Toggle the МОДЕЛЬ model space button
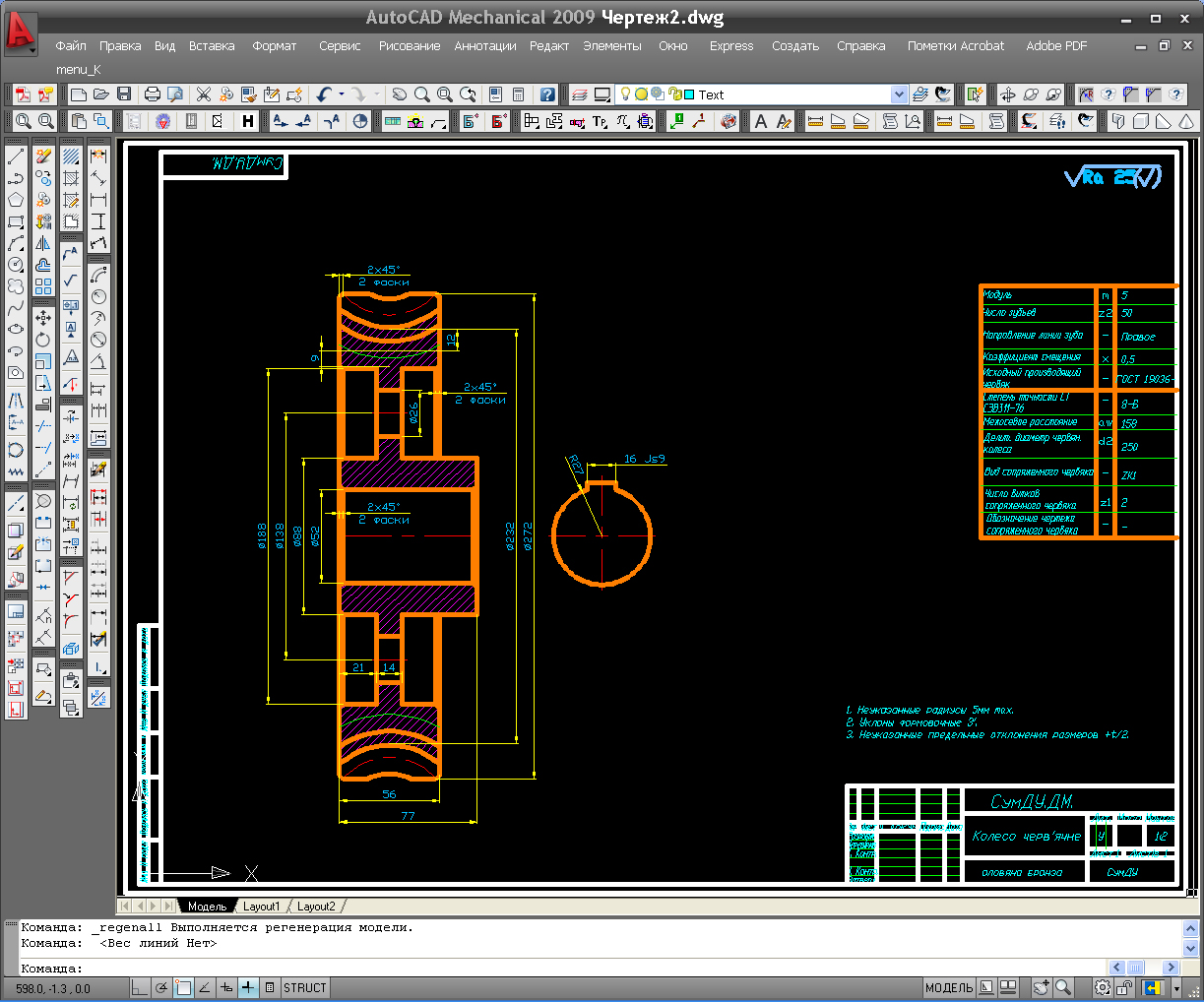Image resolution: width=1204 pixels, height=1002 pixels. tap(949, 988)
